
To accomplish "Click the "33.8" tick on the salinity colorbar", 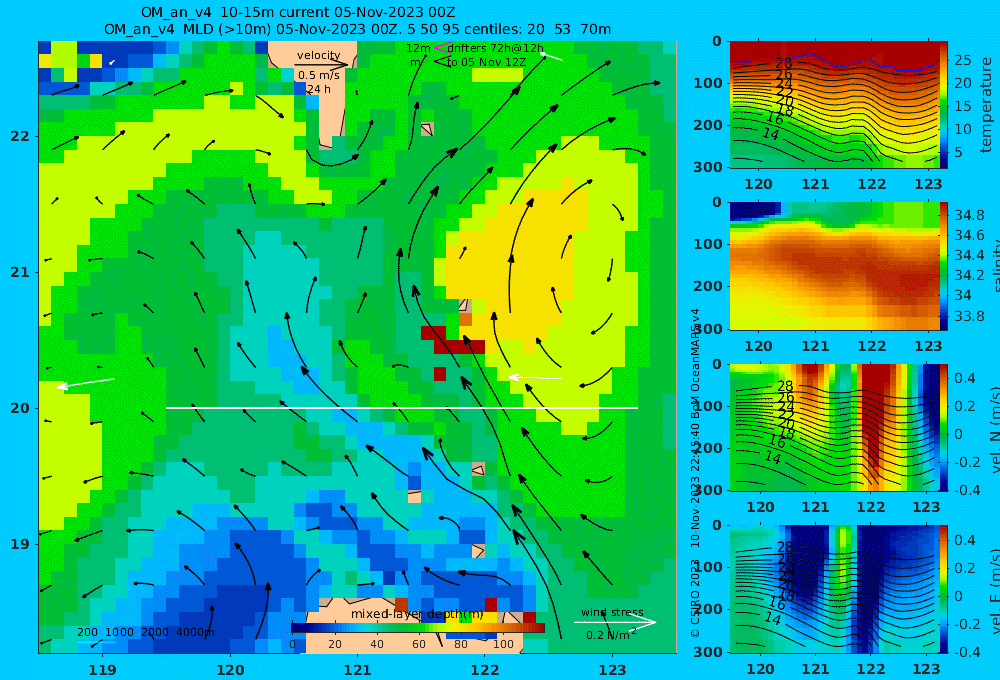I will [x=969, y=315].
